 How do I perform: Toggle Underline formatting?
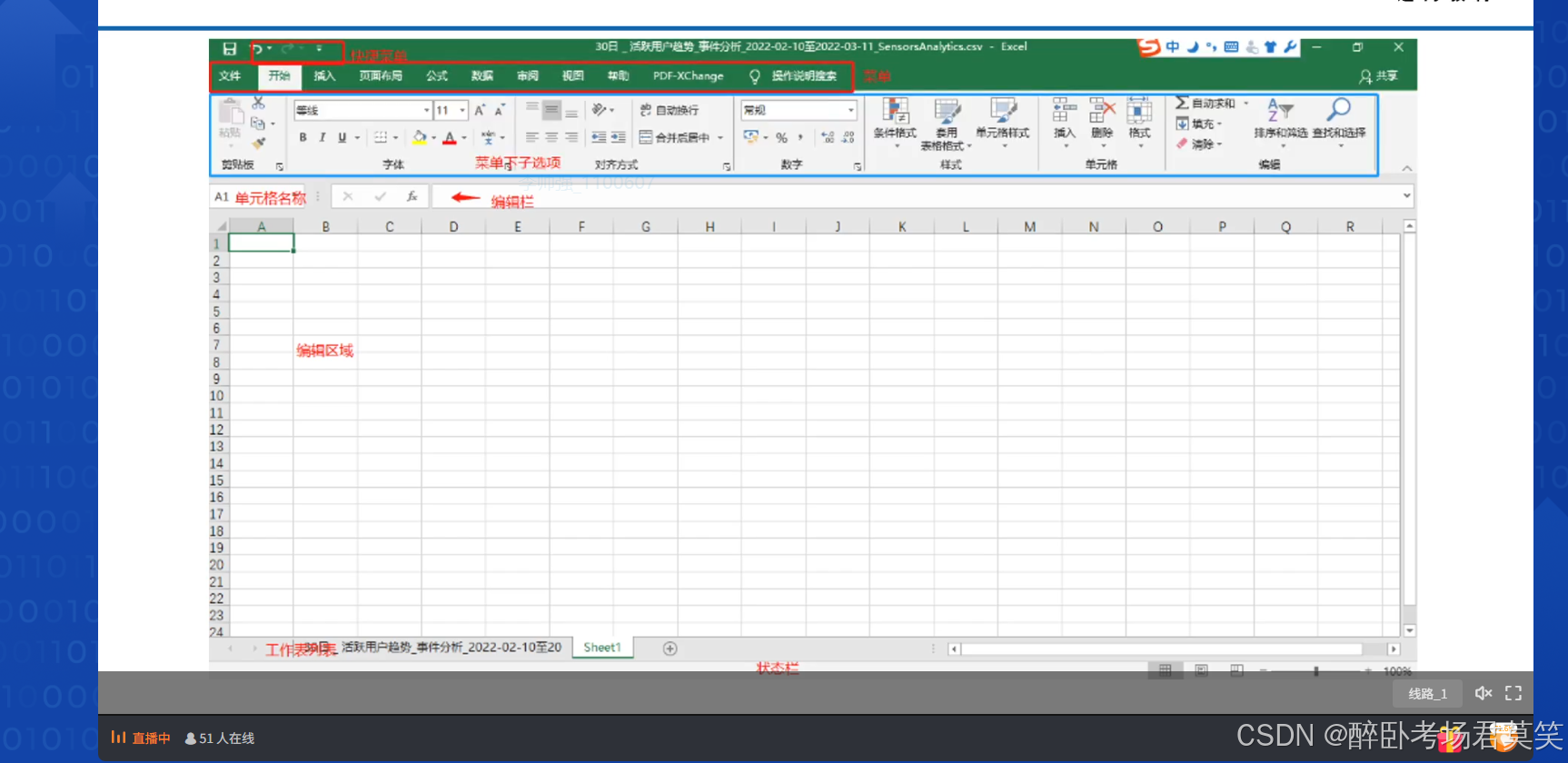[x=342, y=138]
